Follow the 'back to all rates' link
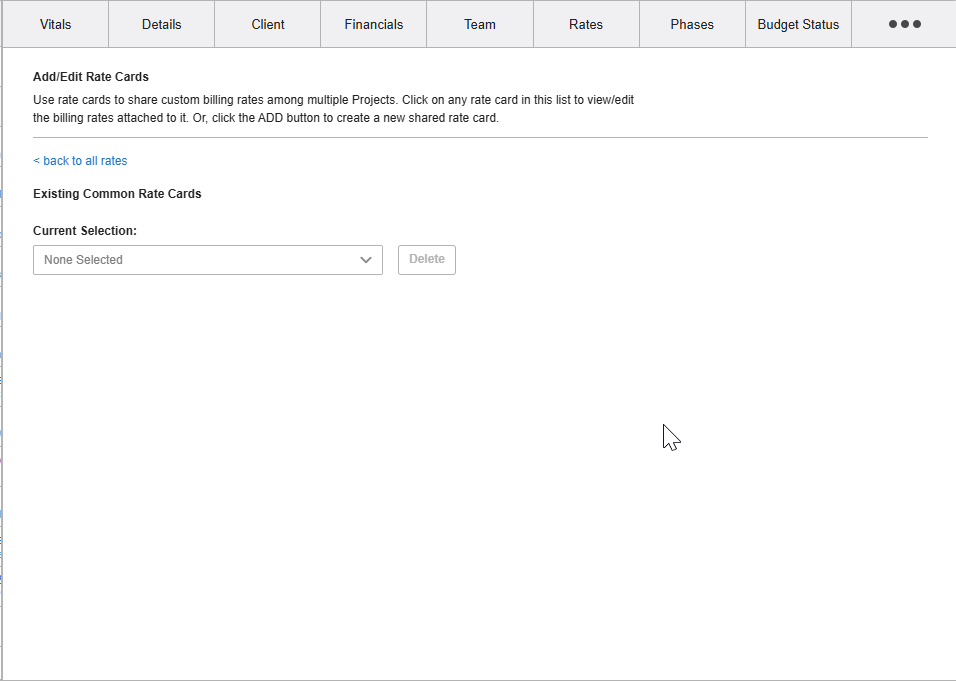 coord(80,161)
